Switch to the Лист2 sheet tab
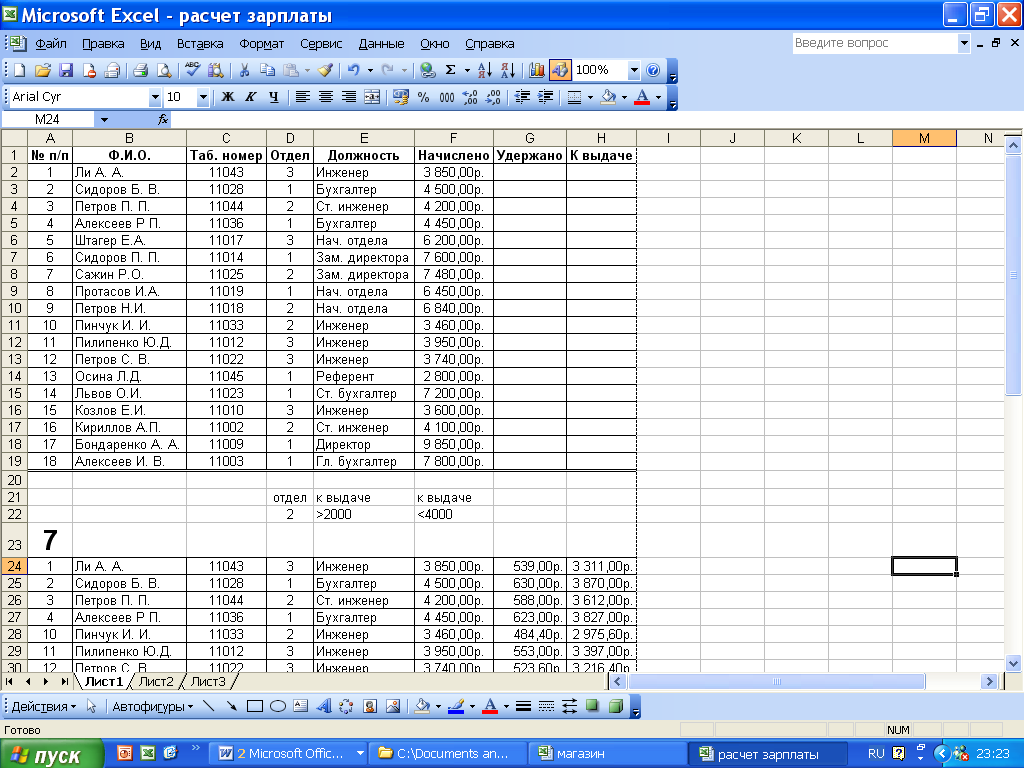This screenshot has height=768, width=1024. tap(156, 682)
